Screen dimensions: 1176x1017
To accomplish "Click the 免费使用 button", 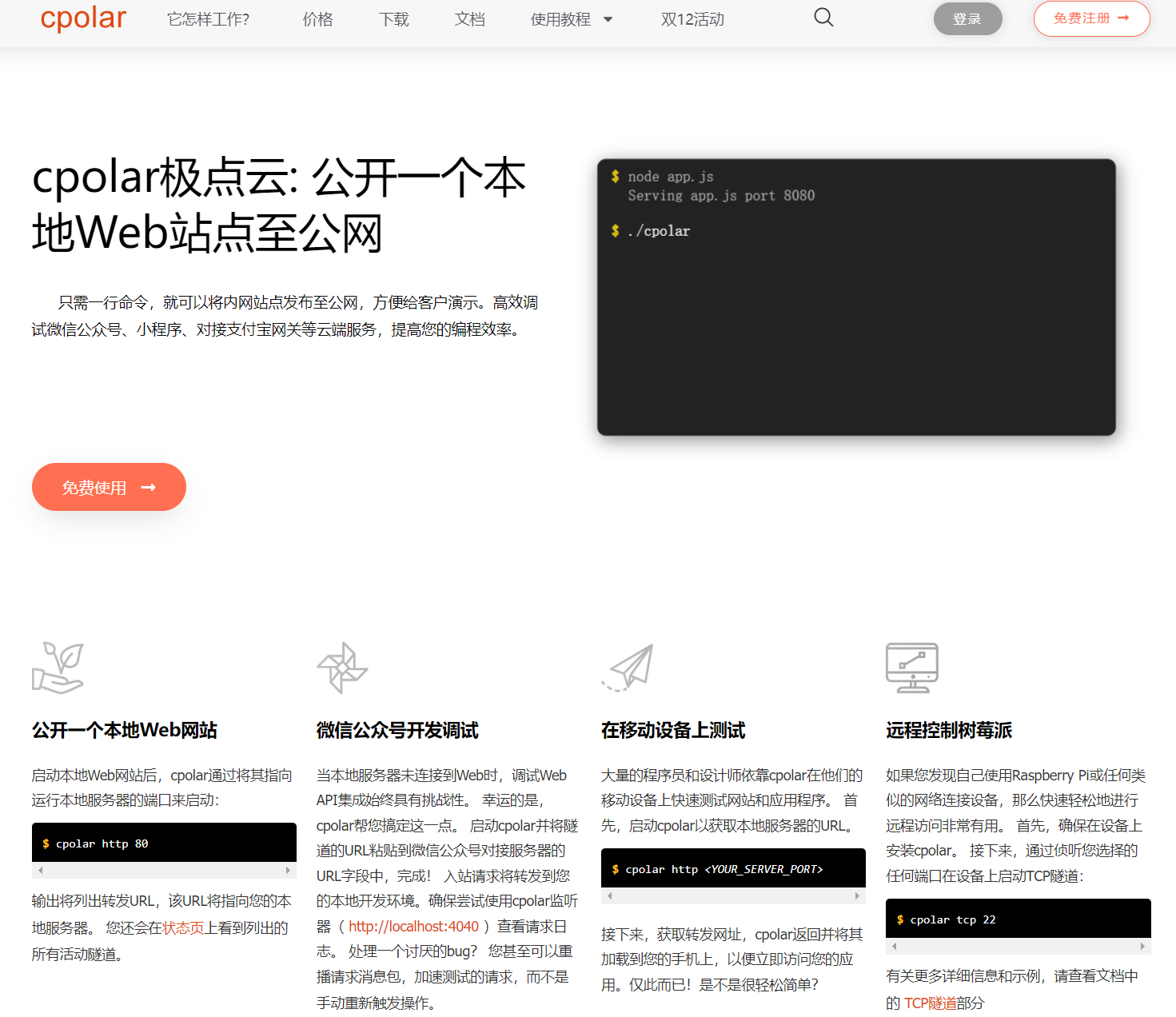I will point(109,487).
